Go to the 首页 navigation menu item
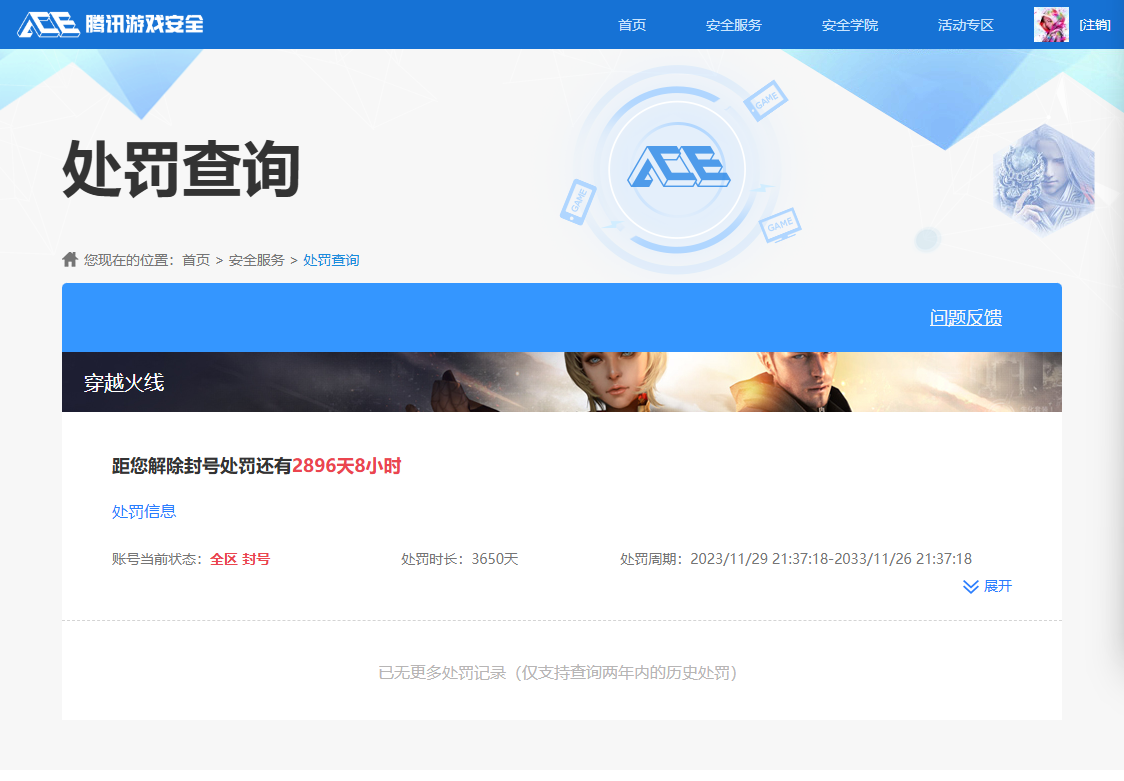This screenshot has height=781, width=1124. [x=632, y=25]
